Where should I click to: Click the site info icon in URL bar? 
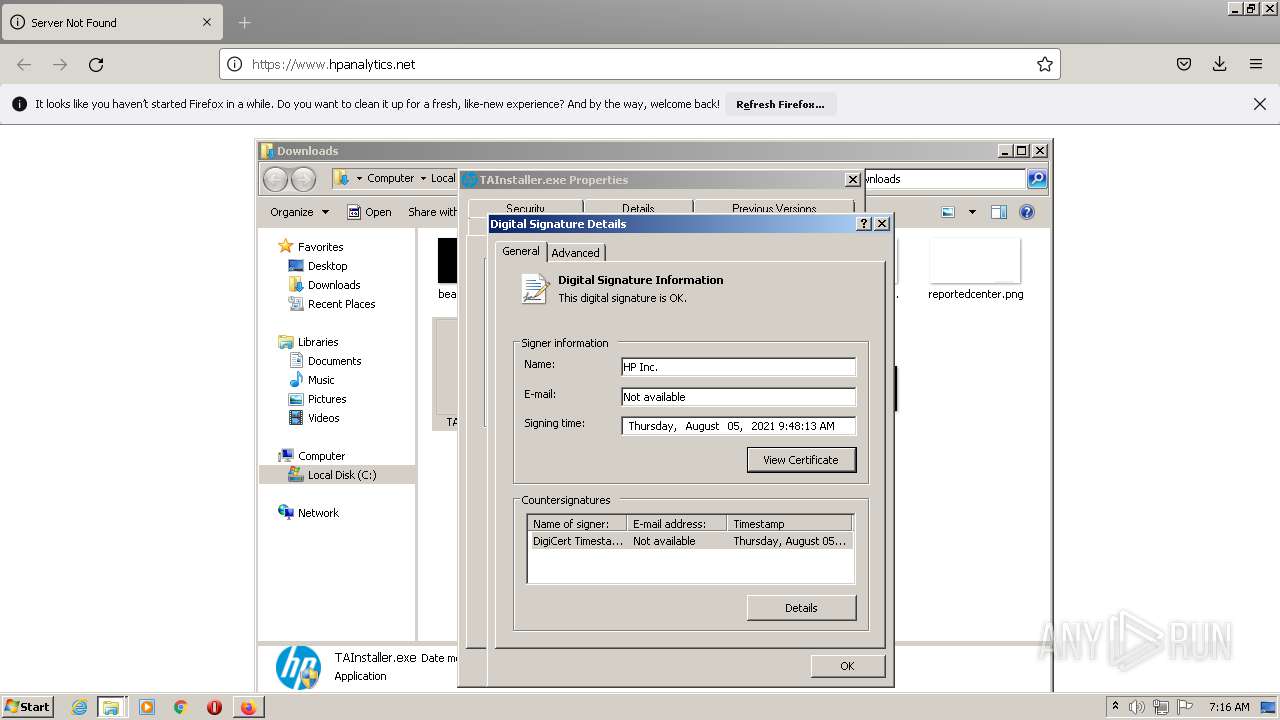click(234, 64)
